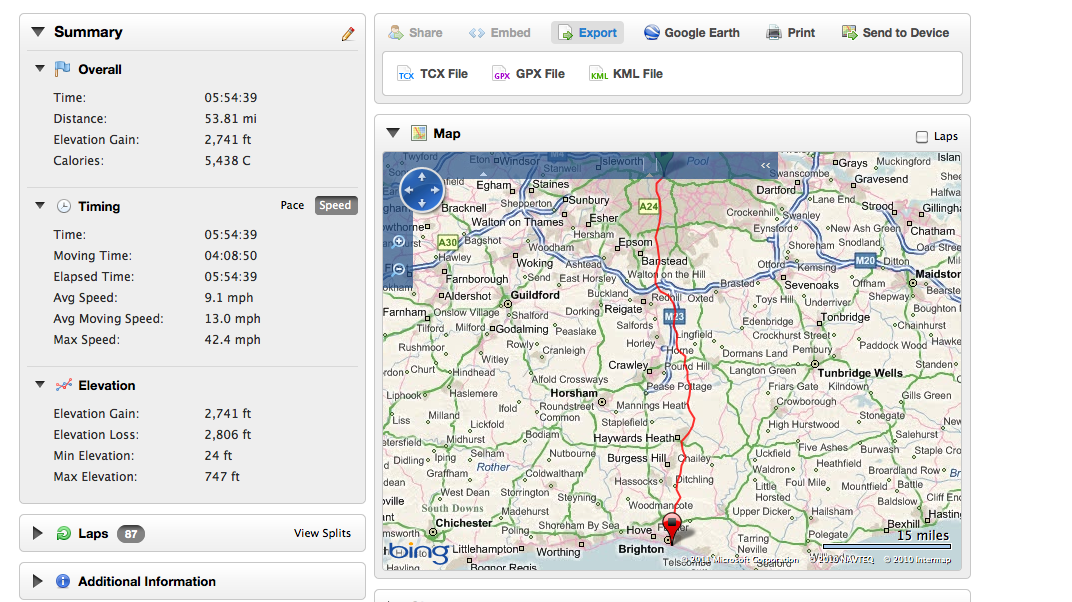The width and height of the screenshot is (1072, 602).
Task: Click the View Splits link
Action: [322, 534]
